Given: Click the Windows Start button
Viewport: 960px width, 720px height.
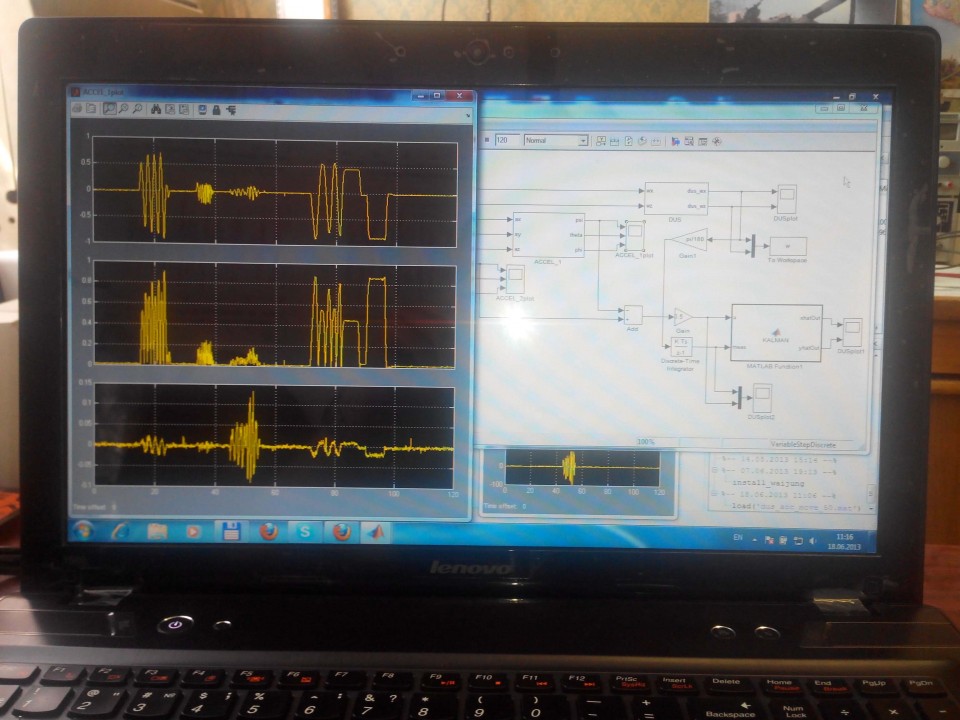Looking at the screenshot, I should click(84, 531).
